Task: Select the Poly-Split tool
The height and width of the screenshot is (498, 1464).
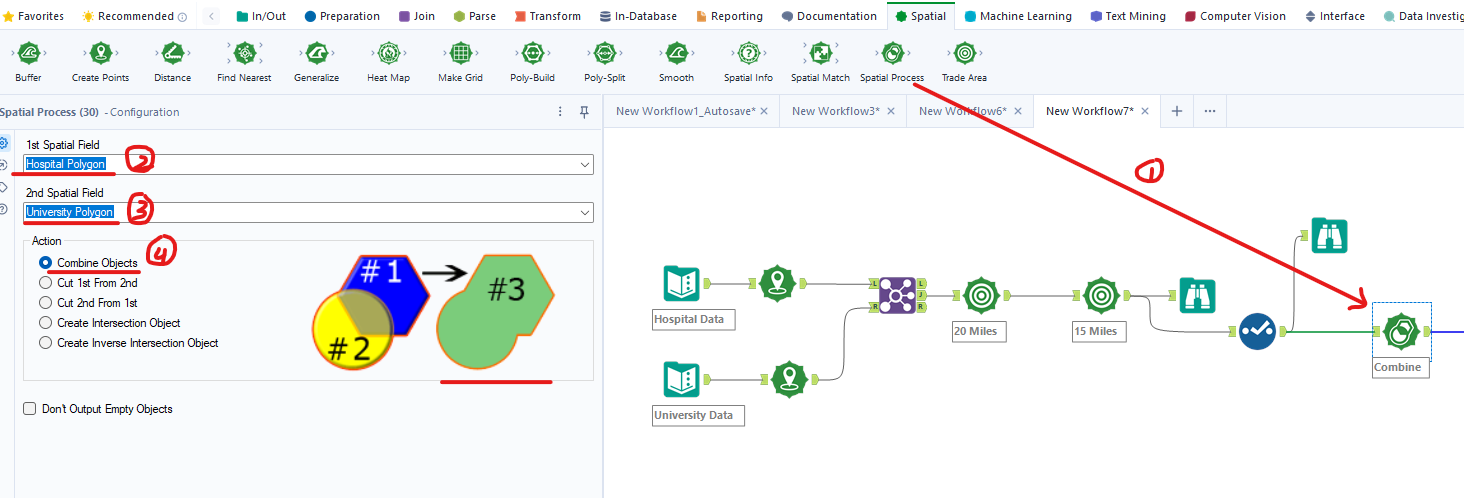Action: click(604, 61)
